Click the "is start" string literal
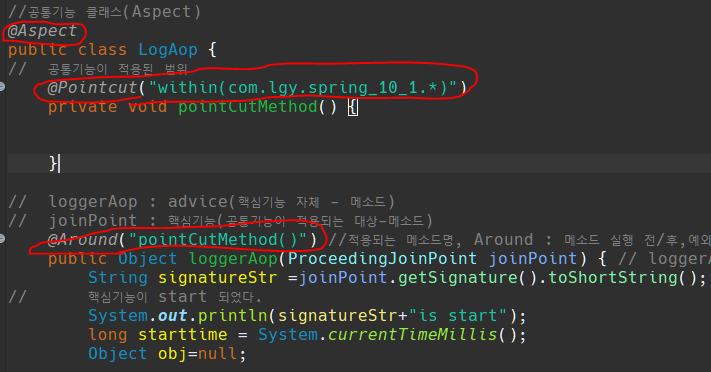 click(x=458, y=316)
